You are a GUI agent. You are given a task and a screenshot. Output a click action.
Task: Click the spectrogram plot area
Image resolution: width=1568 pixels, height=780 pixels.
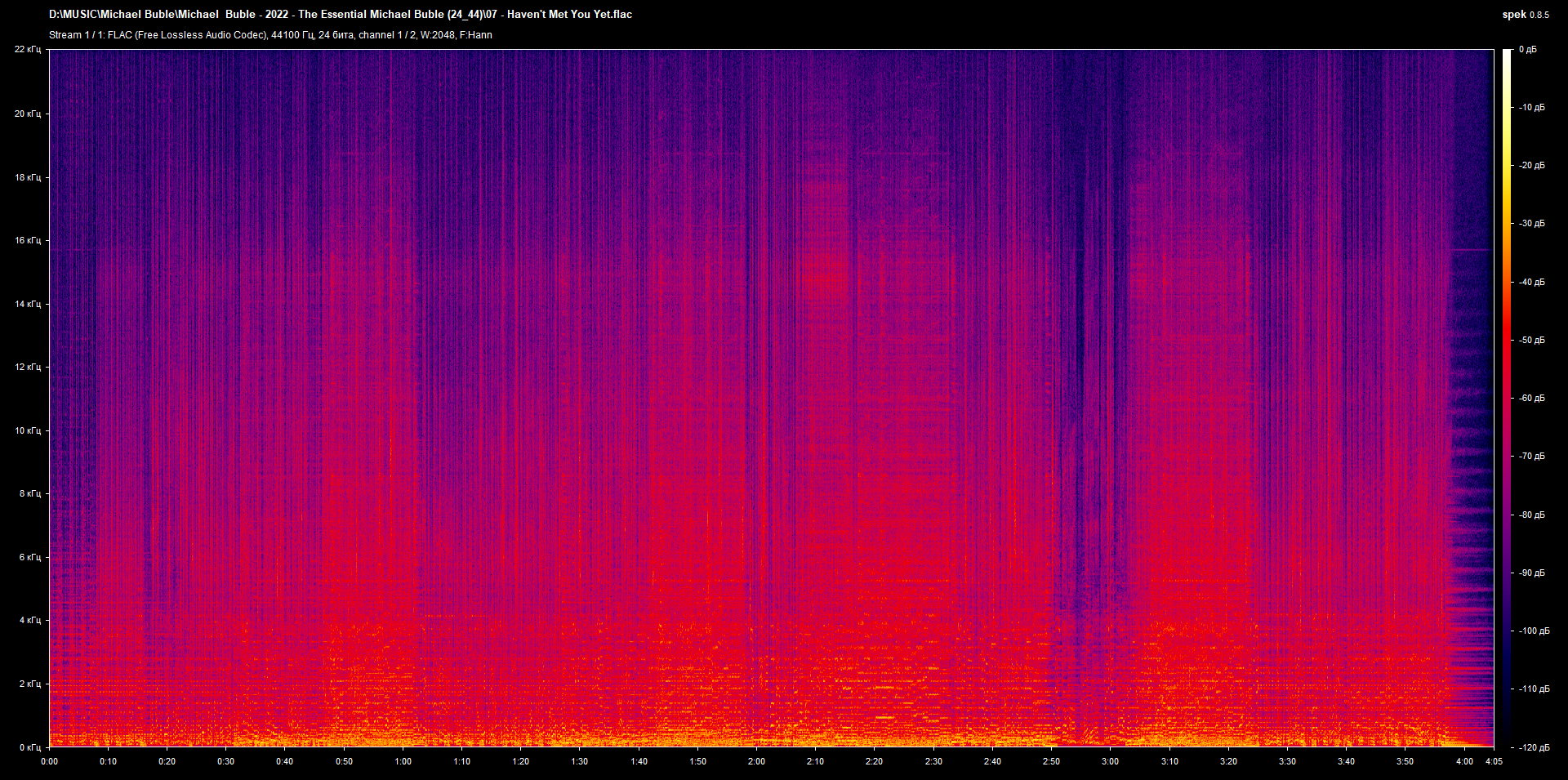[772, 398]
